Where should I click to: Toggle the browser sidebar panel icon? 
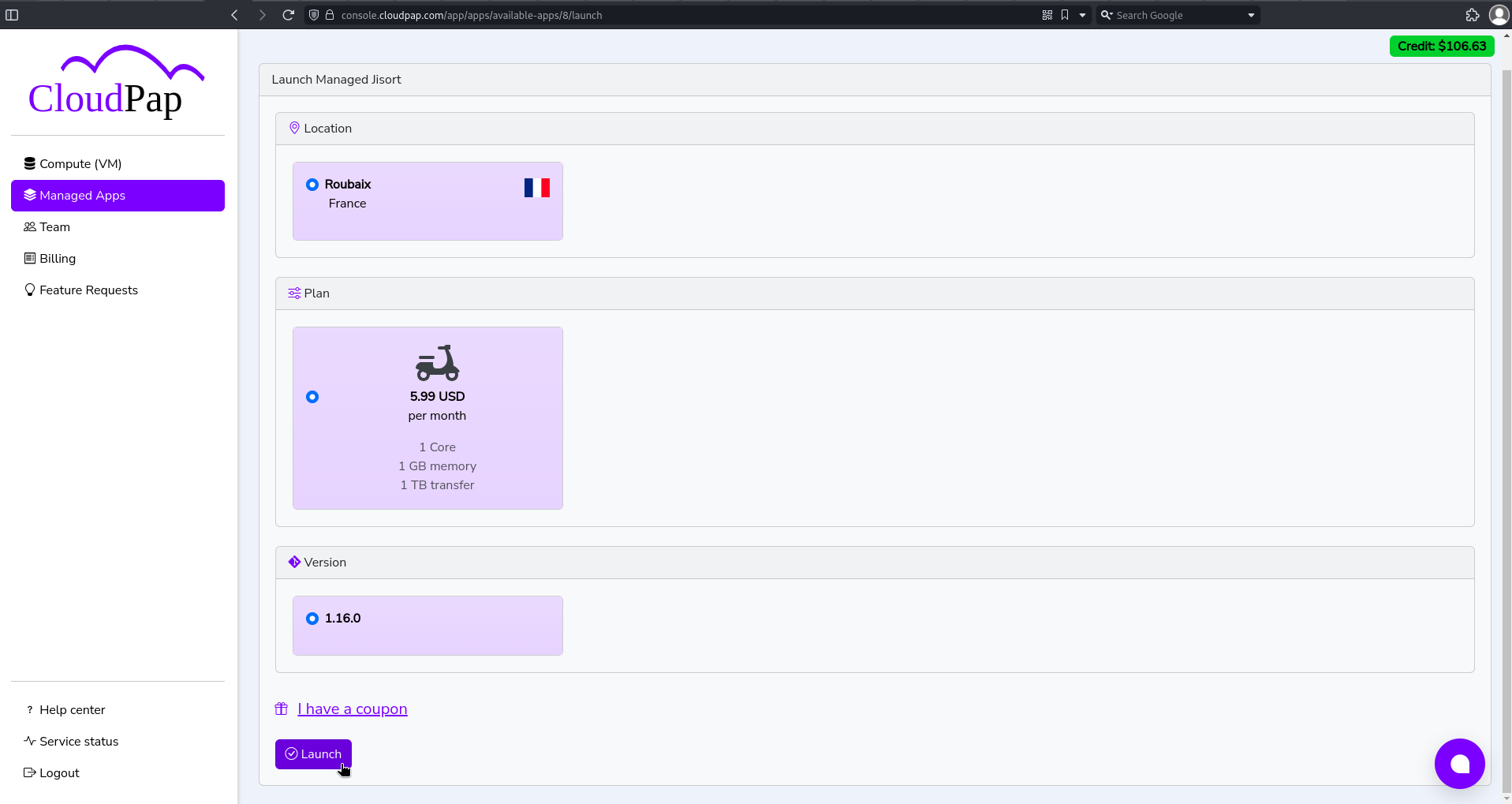coord(12,15)
